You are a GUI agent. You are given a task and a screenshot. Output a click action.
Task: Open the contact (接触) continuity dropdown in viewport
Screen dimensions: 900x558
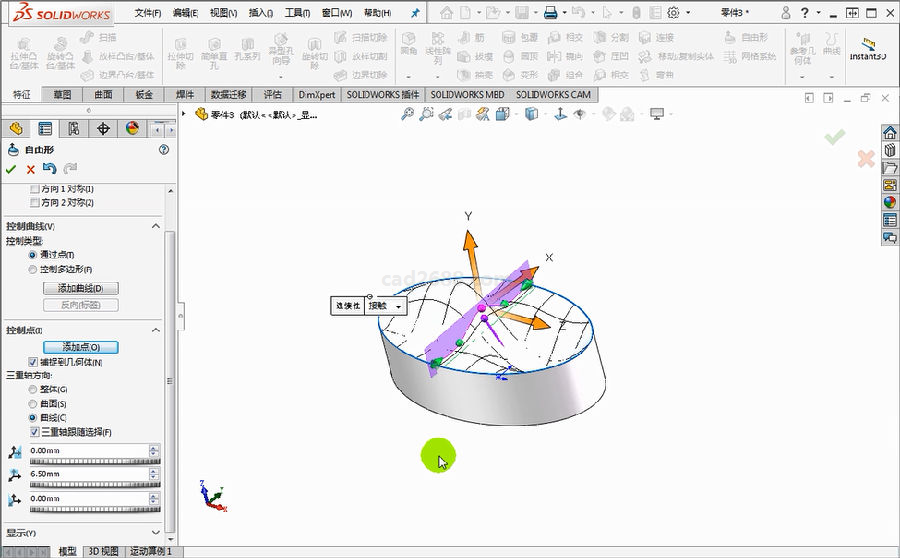[400, 306]
